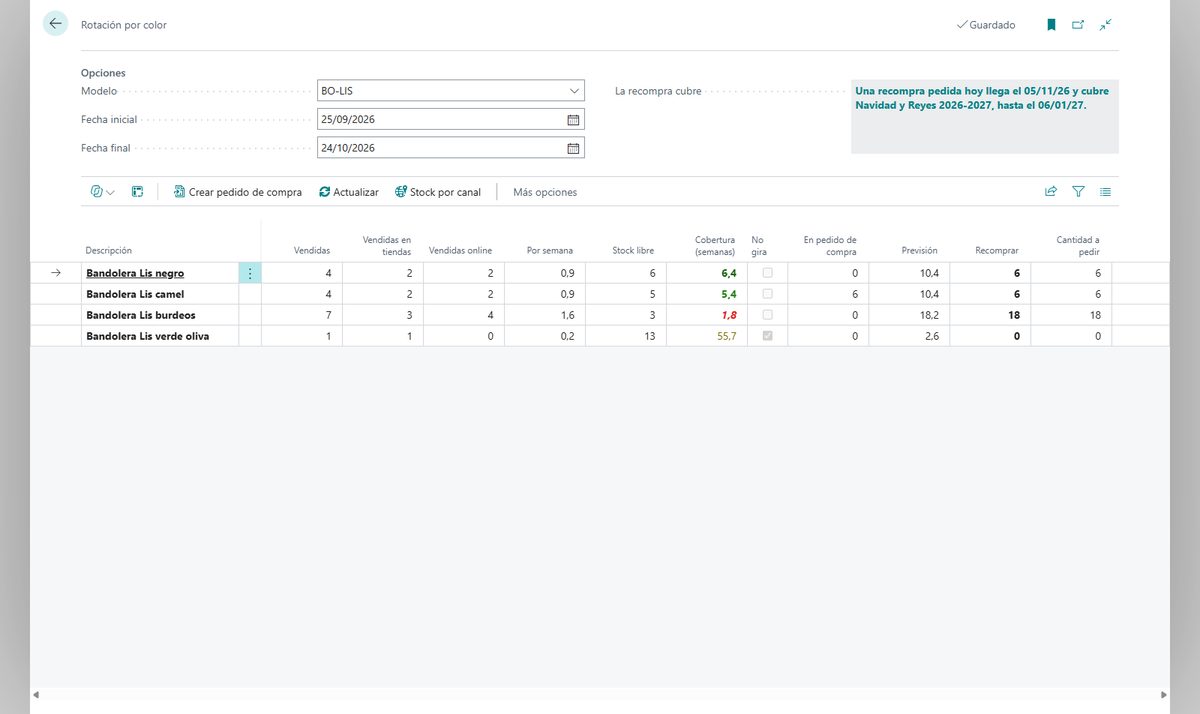Show more options for Bandolera Lis negro
1200x714 pixels.
[249, 273]
